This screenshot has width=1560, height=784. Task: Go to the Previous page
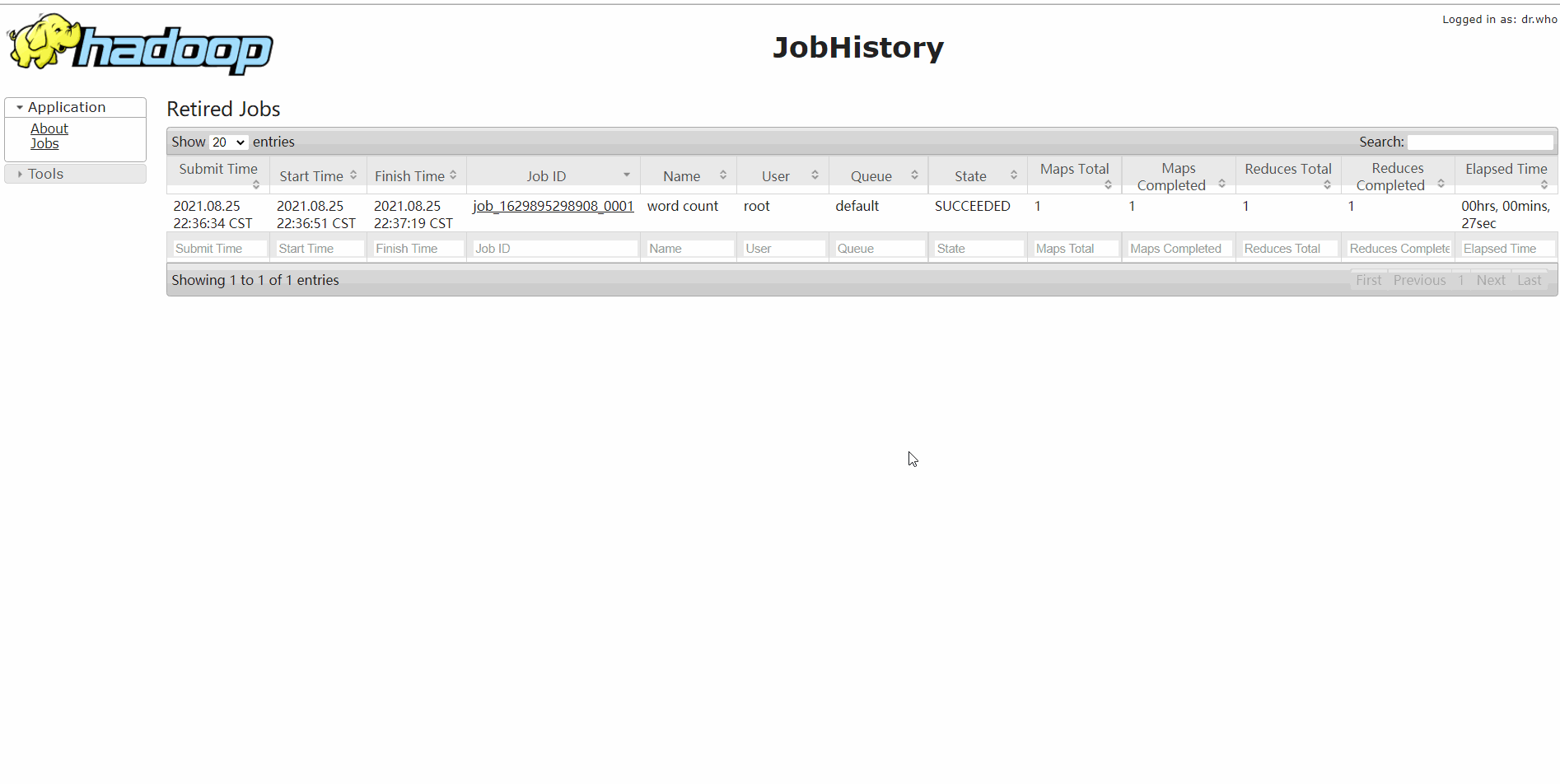(x=1419, y=280)
